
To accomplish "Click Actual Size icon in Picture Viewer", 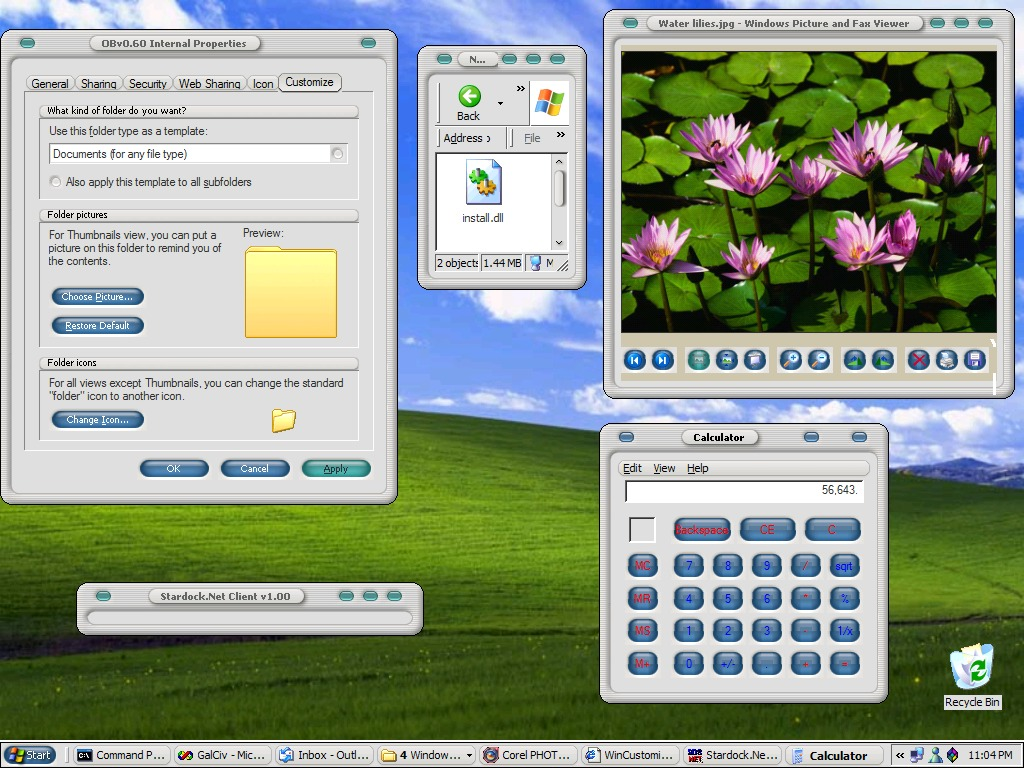I will coord(726,360).
